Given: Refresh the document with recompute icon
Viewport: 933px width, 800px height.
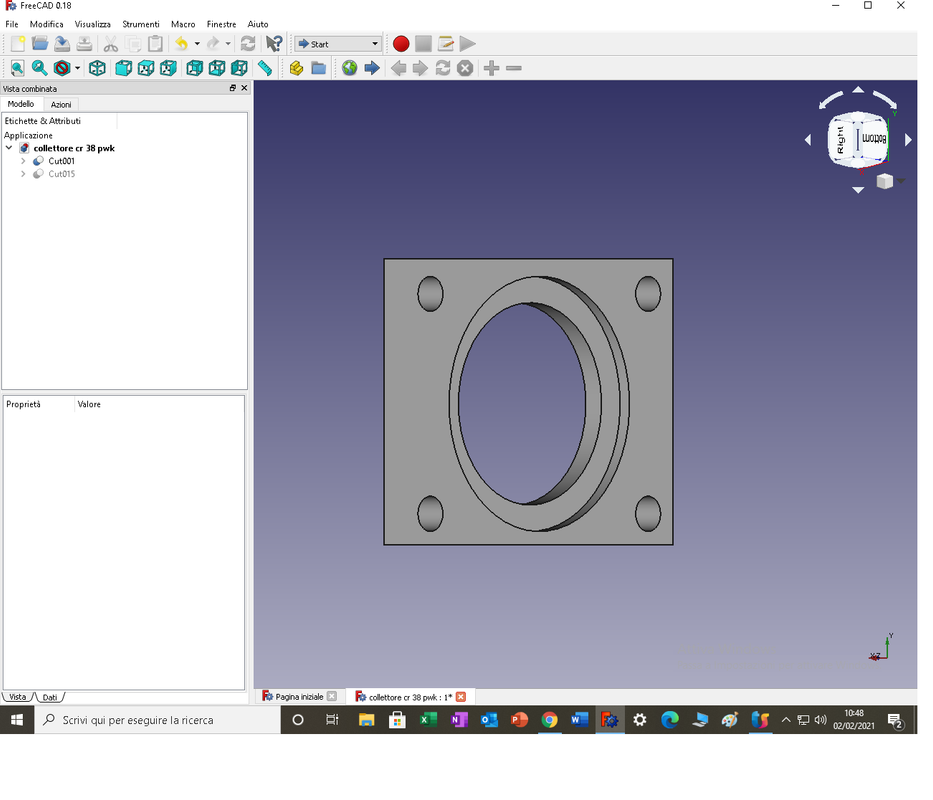Looking at the screenshot, I should click(248, 44).
